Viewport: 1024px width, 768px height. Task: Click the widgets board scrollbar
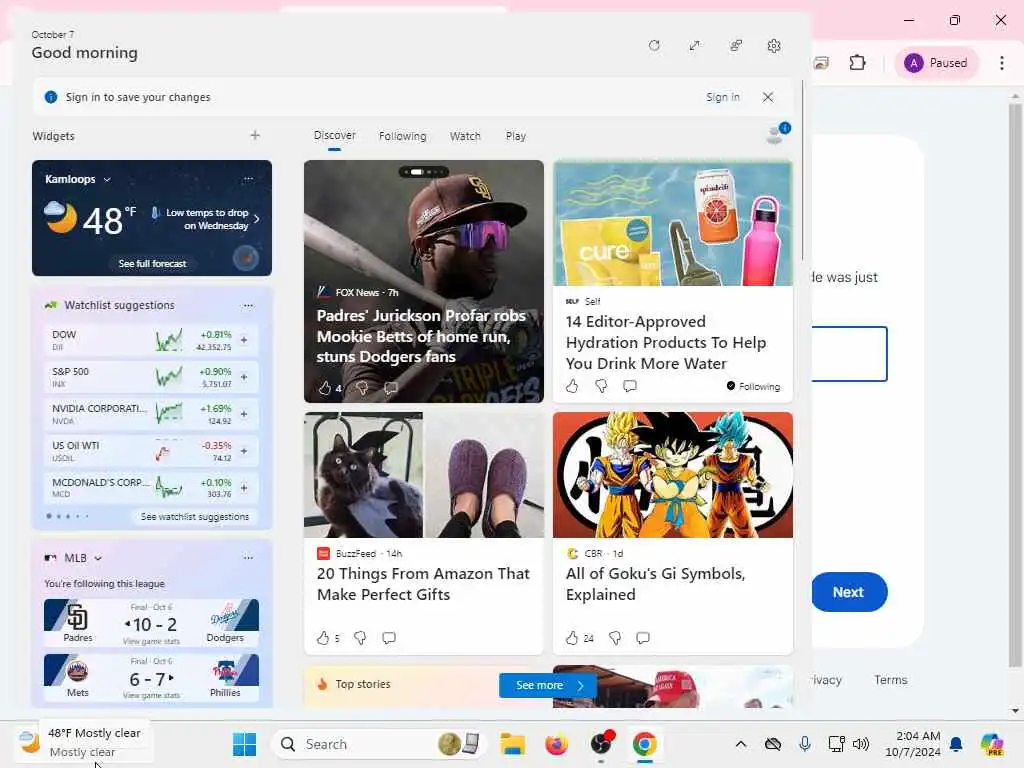coord(802,171)
